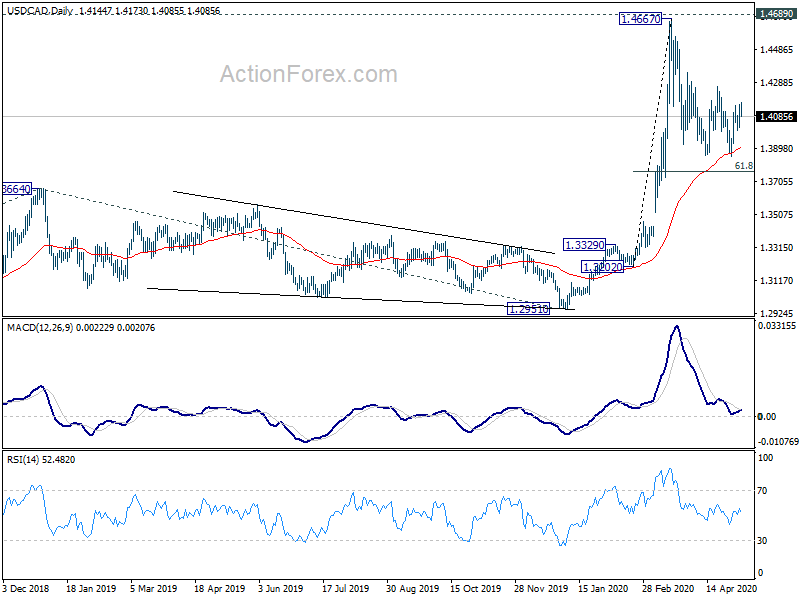Click the 1.44865 axis price label
This screenshot has width=800, height=600.
777,49
